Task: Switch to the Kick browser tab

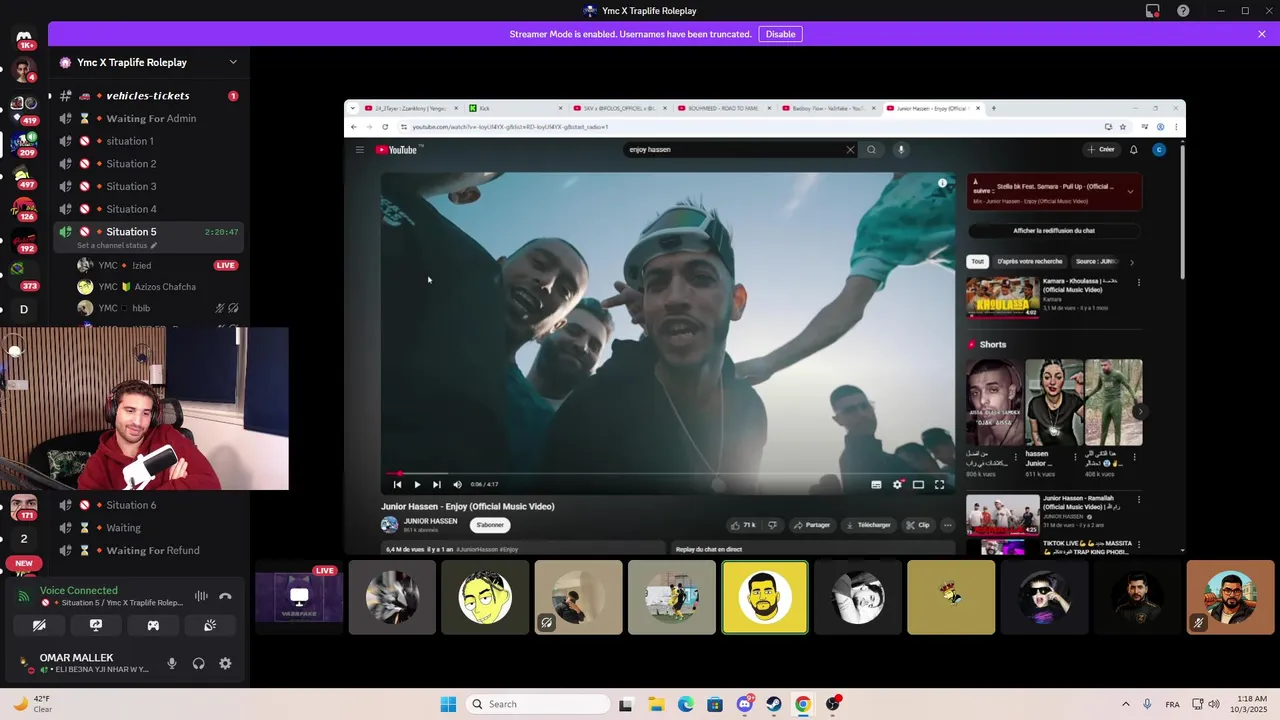Action: click(513, 108)
